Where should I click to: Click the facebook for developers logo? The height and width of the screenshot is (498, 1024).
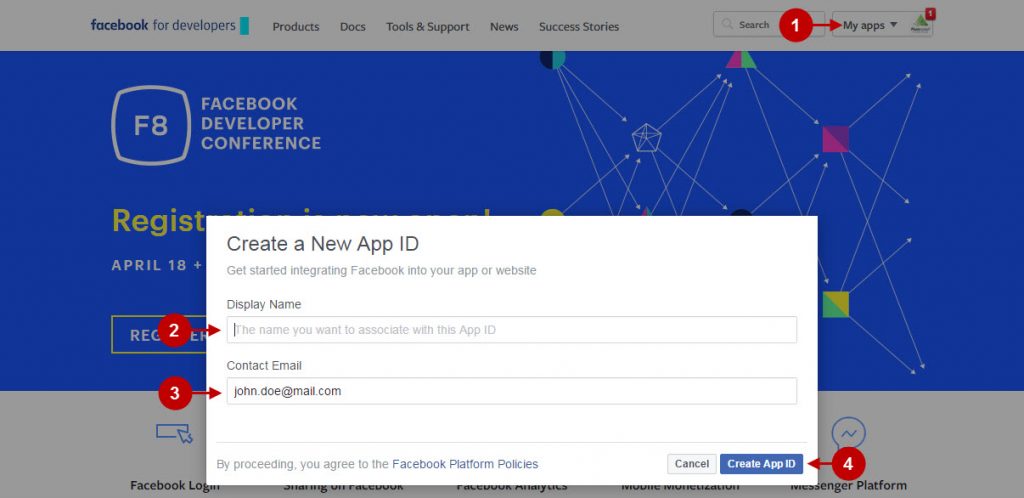click(x=169, y=25)
